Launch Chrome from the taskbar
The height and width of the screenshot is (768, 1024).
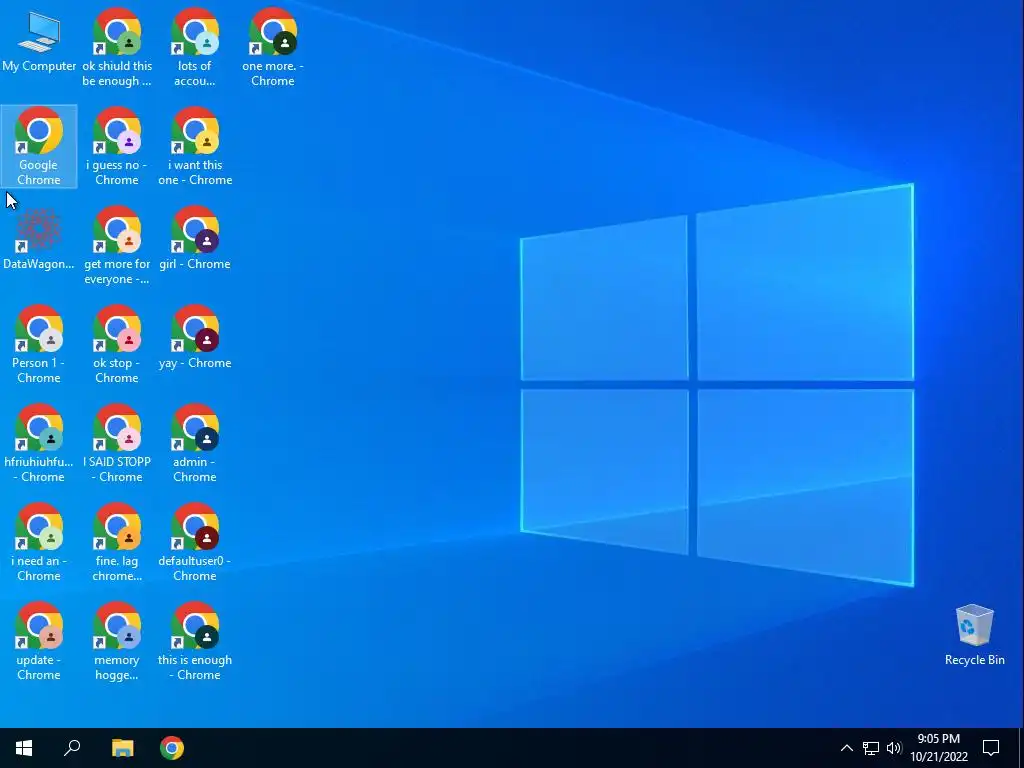tap(172, 748)
